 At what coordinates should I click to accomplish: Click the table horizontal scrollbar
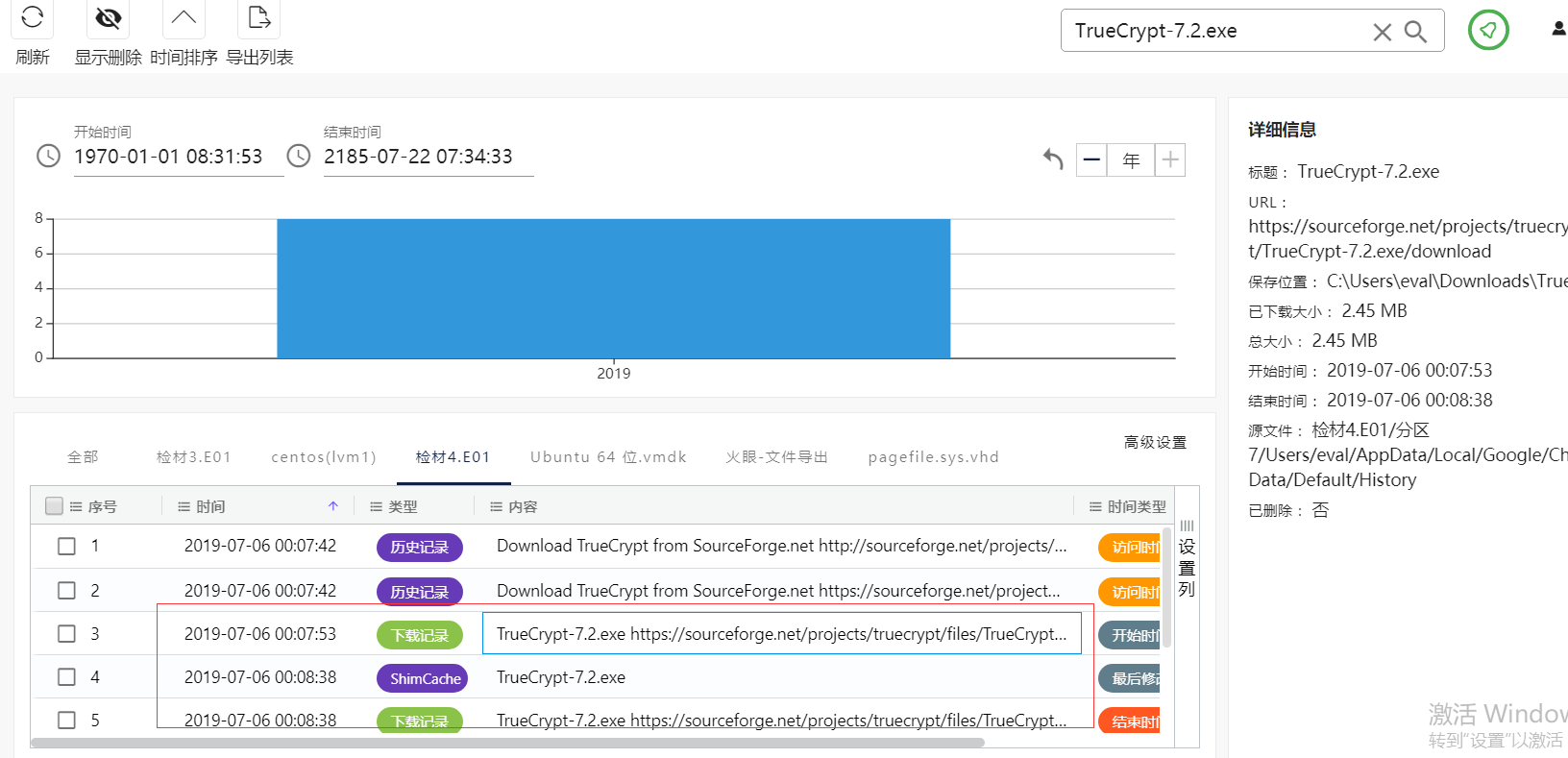(507, 743)
